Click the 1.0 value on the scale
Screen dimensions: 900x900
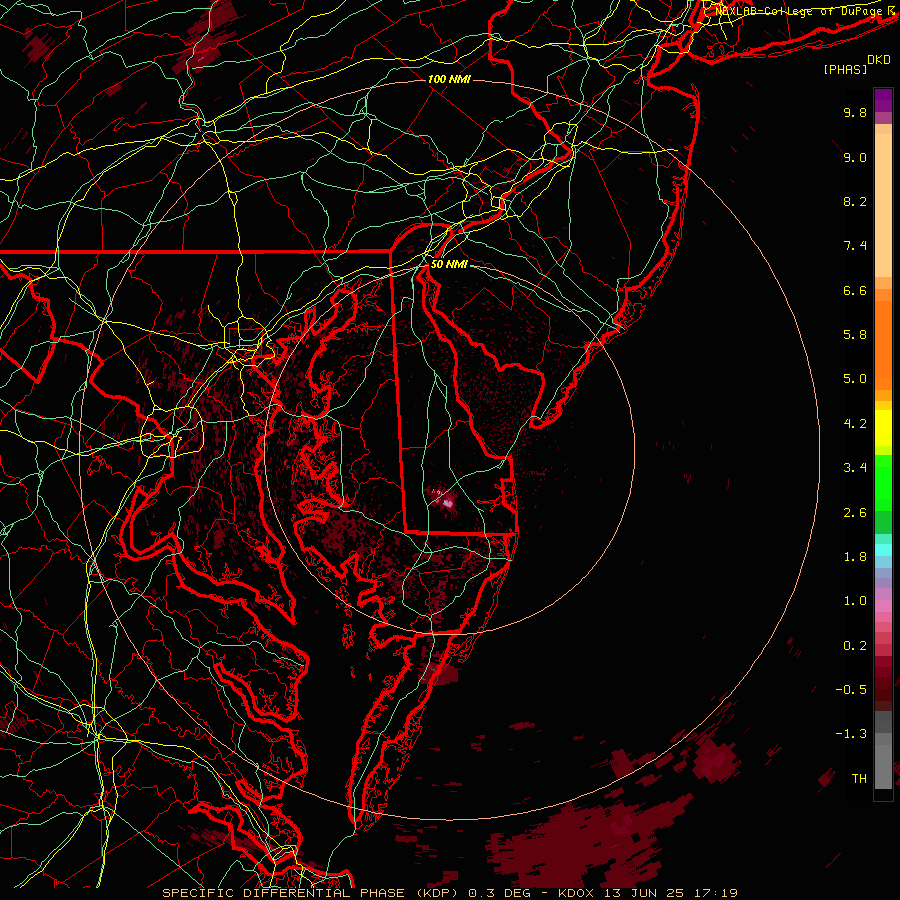(855, 601)
